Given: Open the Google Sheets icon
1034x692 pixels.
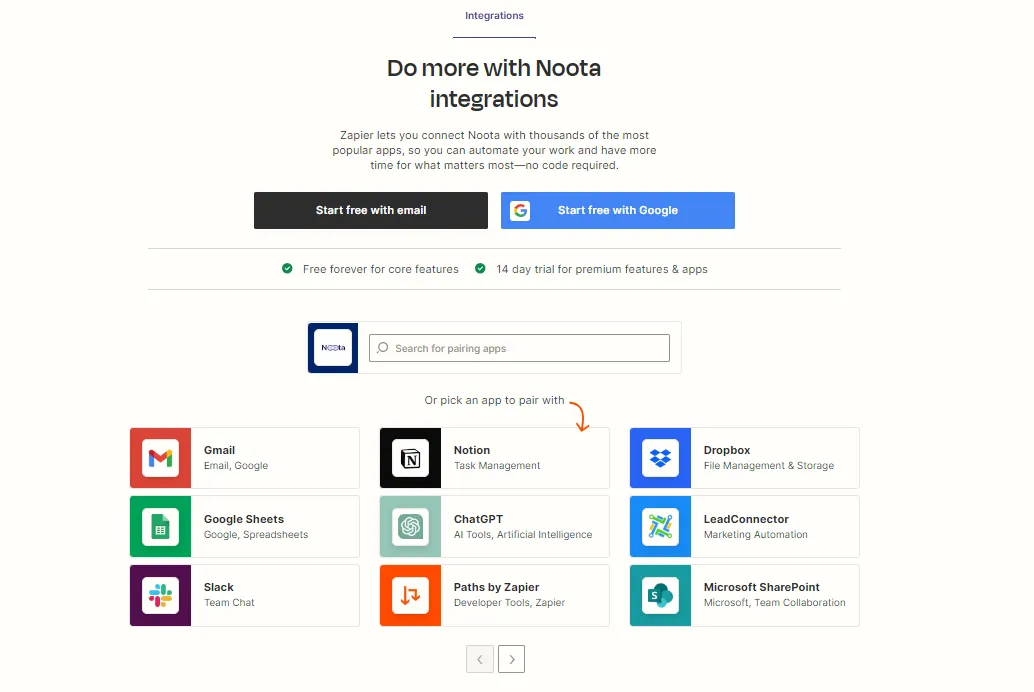Looking at the screenshot, I should point(160,527).
